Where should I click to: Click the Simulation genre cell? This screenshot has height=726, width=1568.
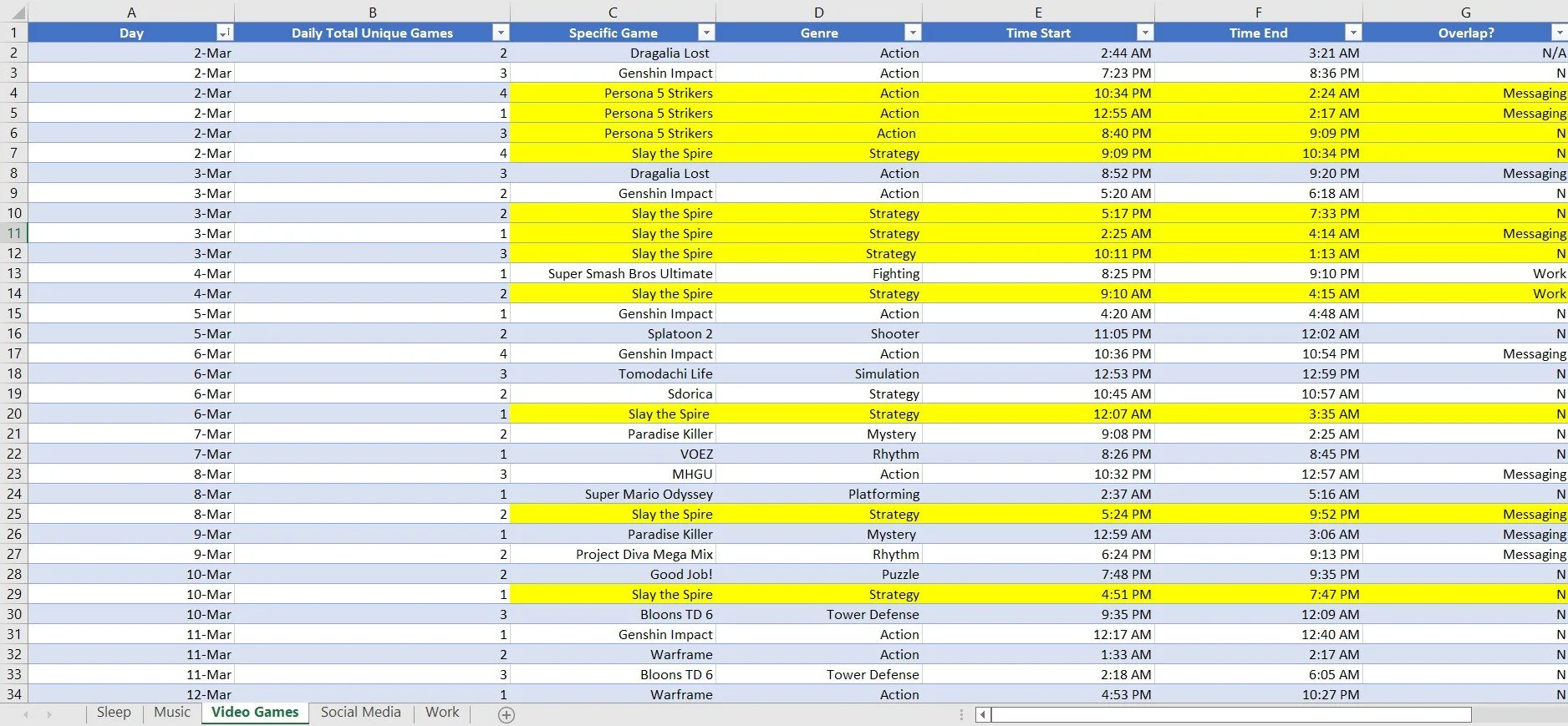pyautogui.click(x=819, y=373)
